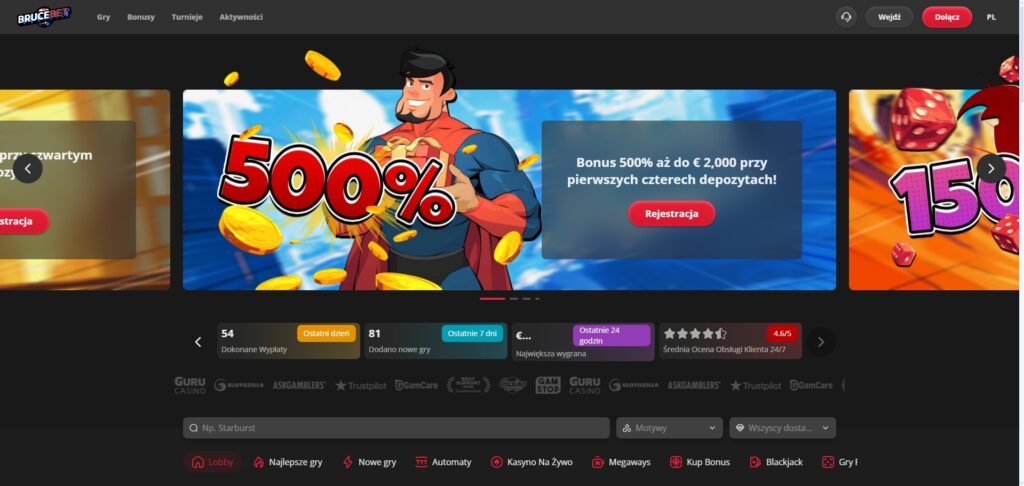Open the Bonusy menu item
The width and height of the screenshot is (1024, 486).
pyautogui.click(x=141, y=17)
